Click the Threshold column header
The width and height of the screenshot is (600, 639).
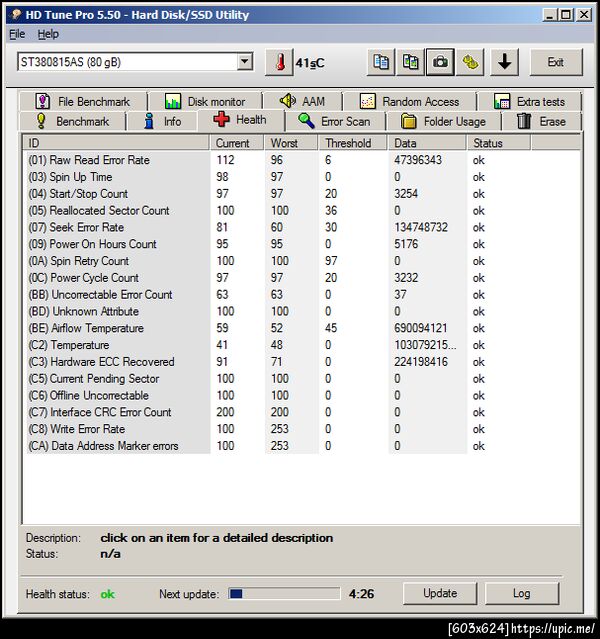(x=353, y=143)
